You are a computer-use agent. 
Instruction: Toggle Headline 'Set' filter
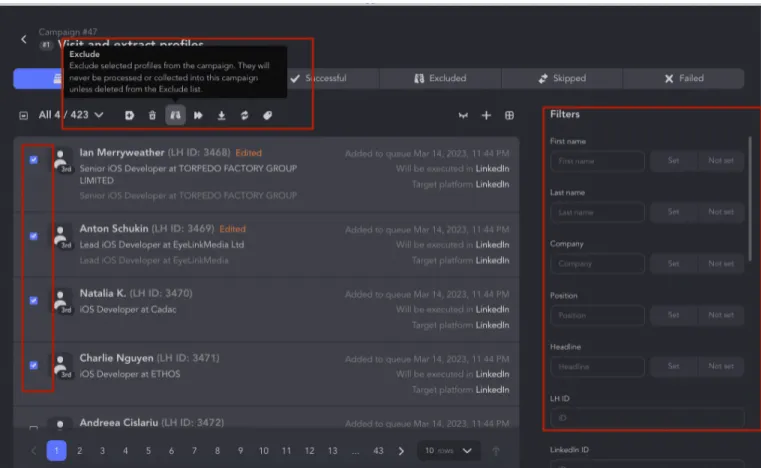coord(673,367)
